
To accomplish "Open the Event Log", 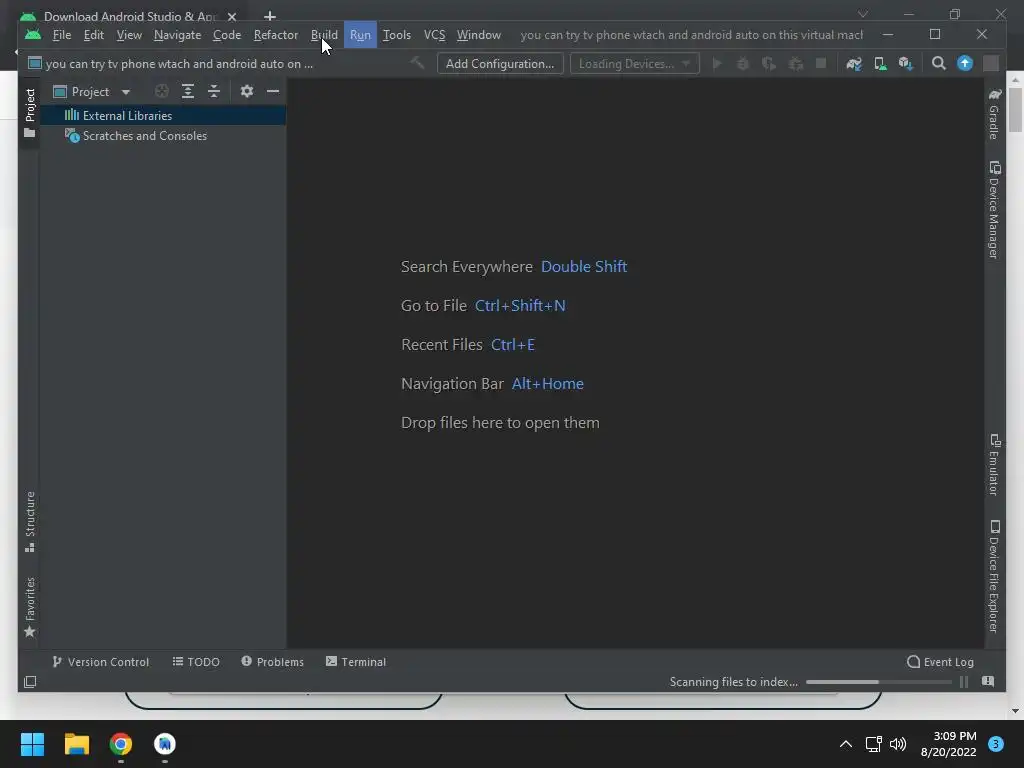I will pos(940,662).
